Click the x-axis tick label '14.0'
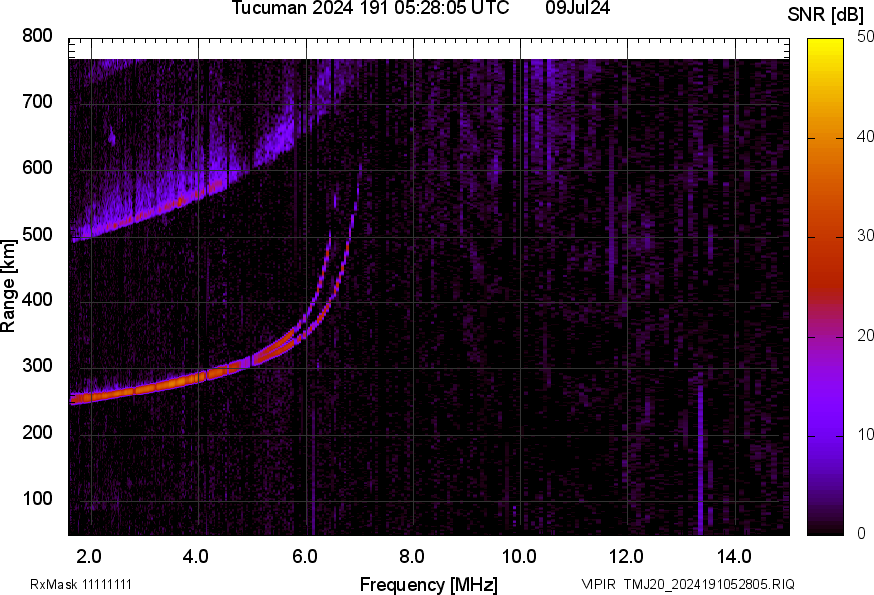Image resolution: width=874 pixels, height=595 pixels. click(734, 557)
